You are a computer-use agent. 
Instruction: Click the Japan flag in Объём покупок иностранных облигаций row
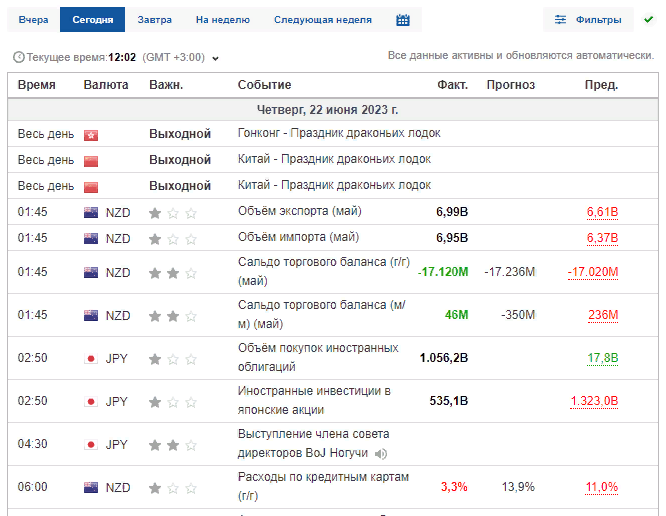point(91,358)
